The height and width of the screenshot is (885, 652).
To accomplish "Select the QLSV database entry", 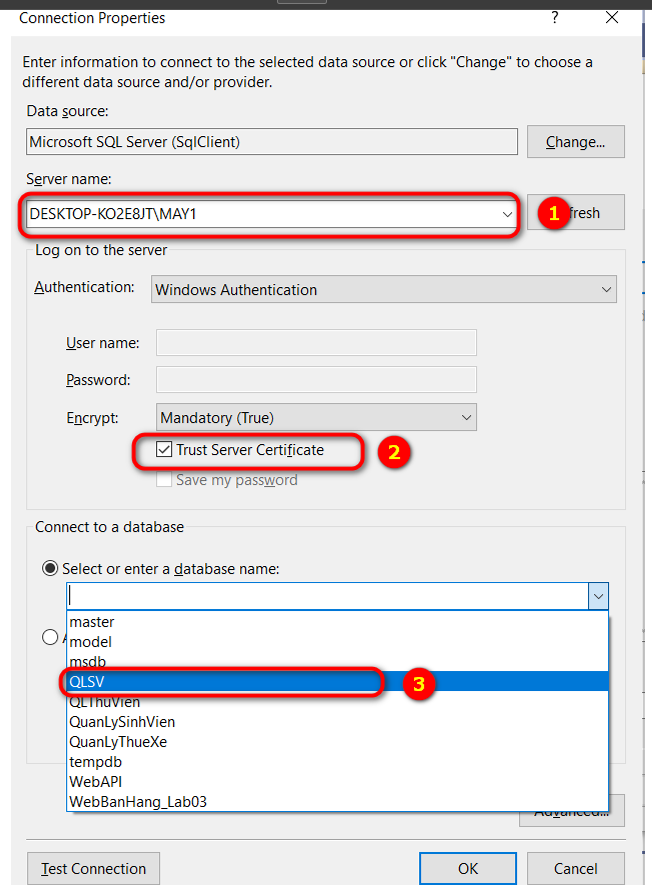I will [88, 682].
